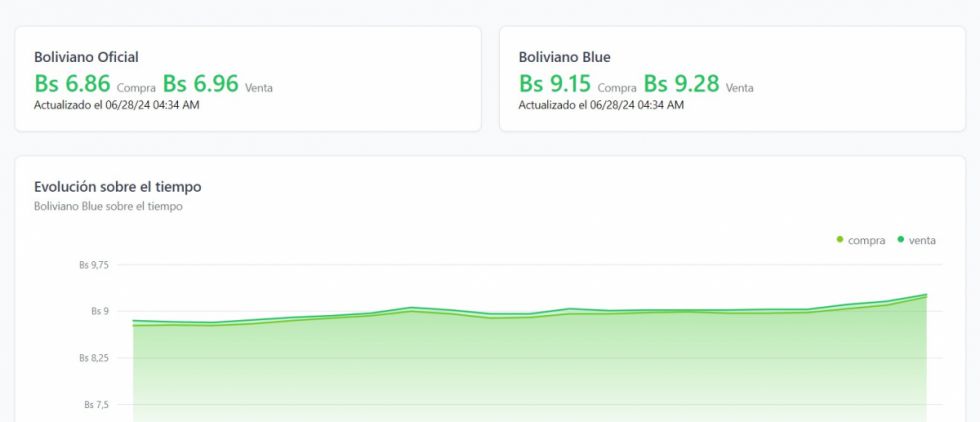Select the Bs 9.28 venta value
The width and height of the screenshot is (980, 422).
pyautogui.click(x=682, y=83)
